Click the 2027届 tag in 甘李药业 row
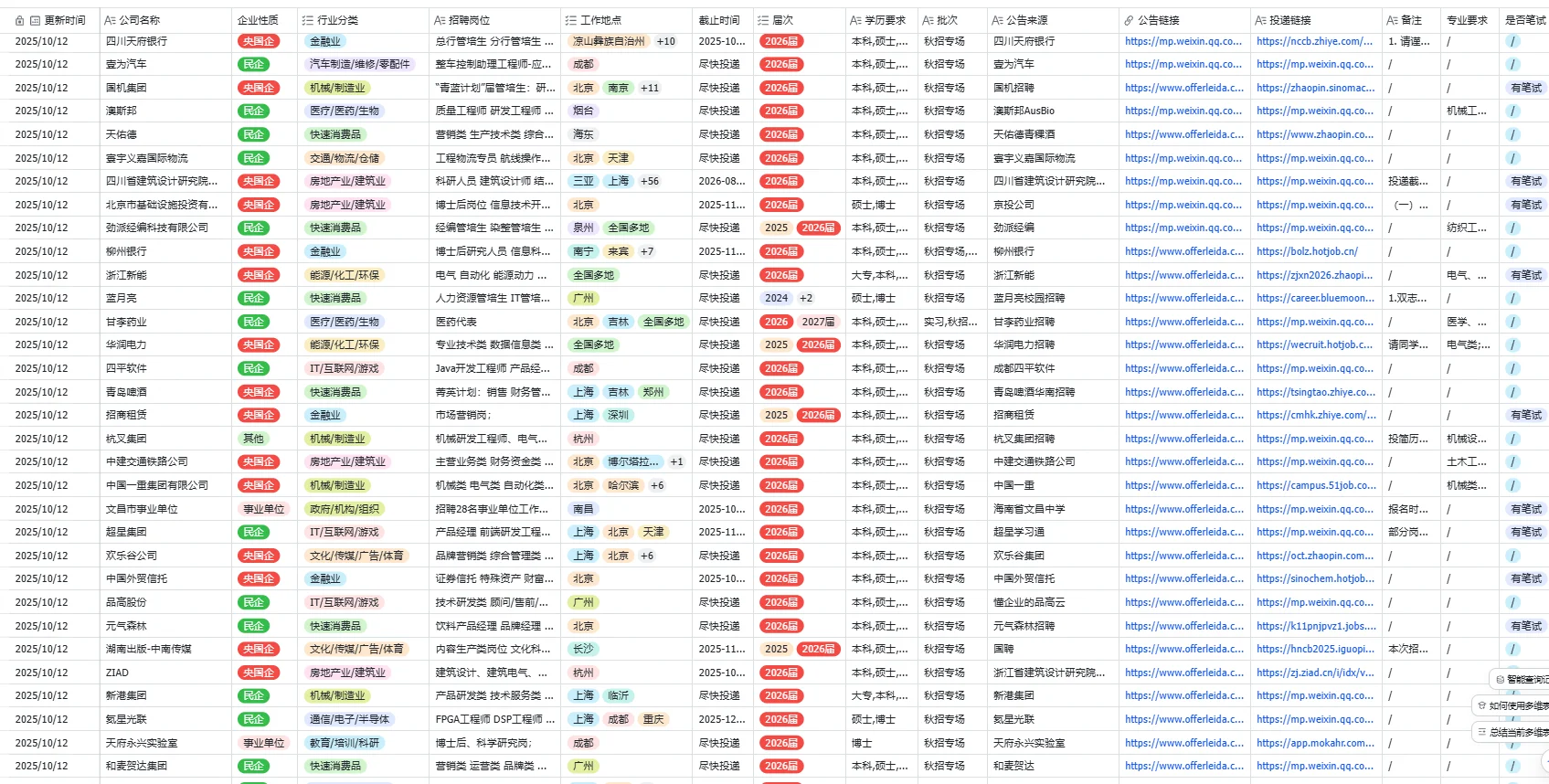Screen dimensions: 1549x784 point(818,322)
